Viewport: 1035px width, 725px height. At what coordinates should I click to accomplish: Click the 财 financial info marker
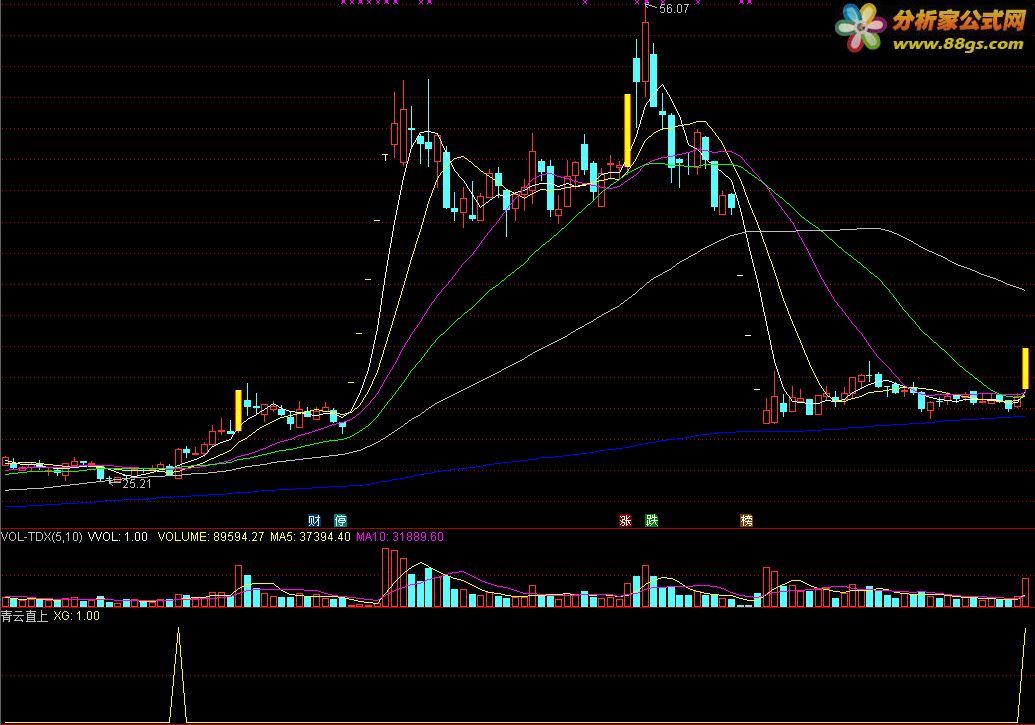point(314,520)
